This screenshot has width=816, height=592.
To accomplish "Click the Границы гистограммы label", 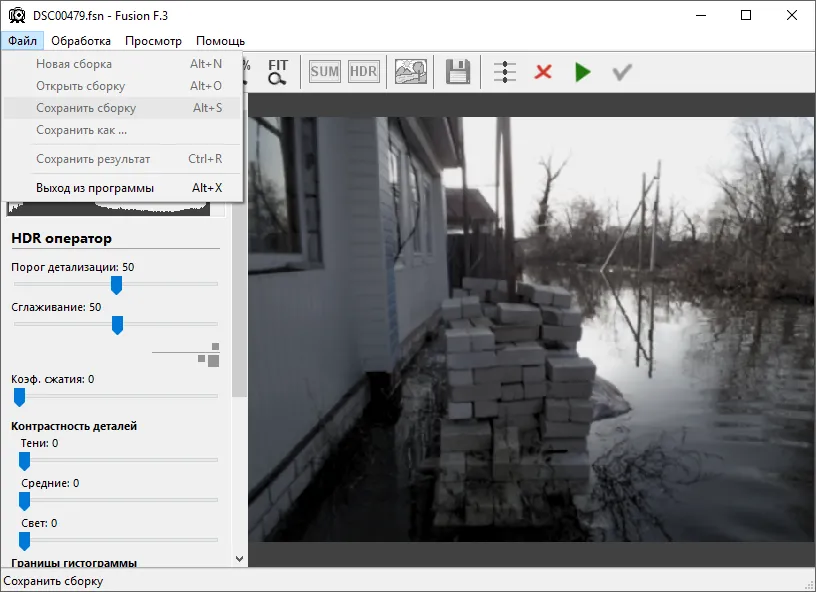I will (x=74, y=562).
